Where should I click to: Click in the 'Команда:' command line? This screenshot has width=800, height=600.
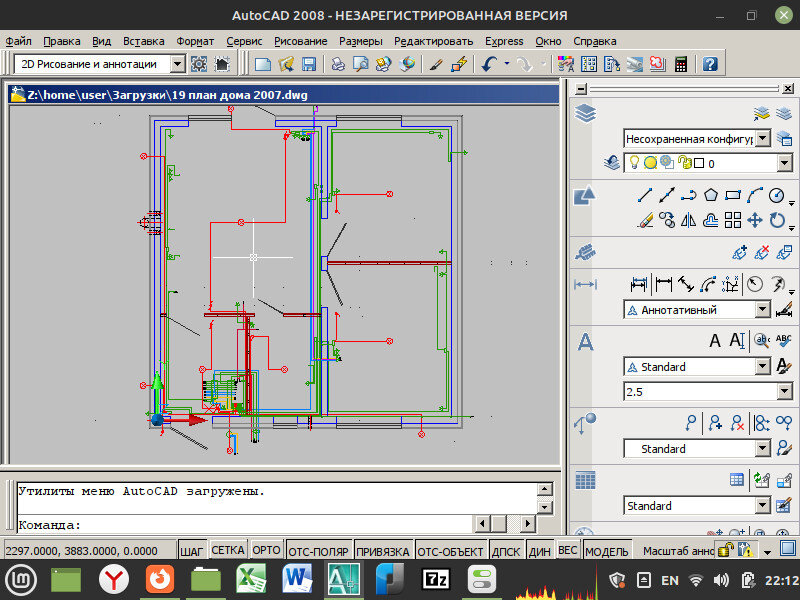point(245,524)
